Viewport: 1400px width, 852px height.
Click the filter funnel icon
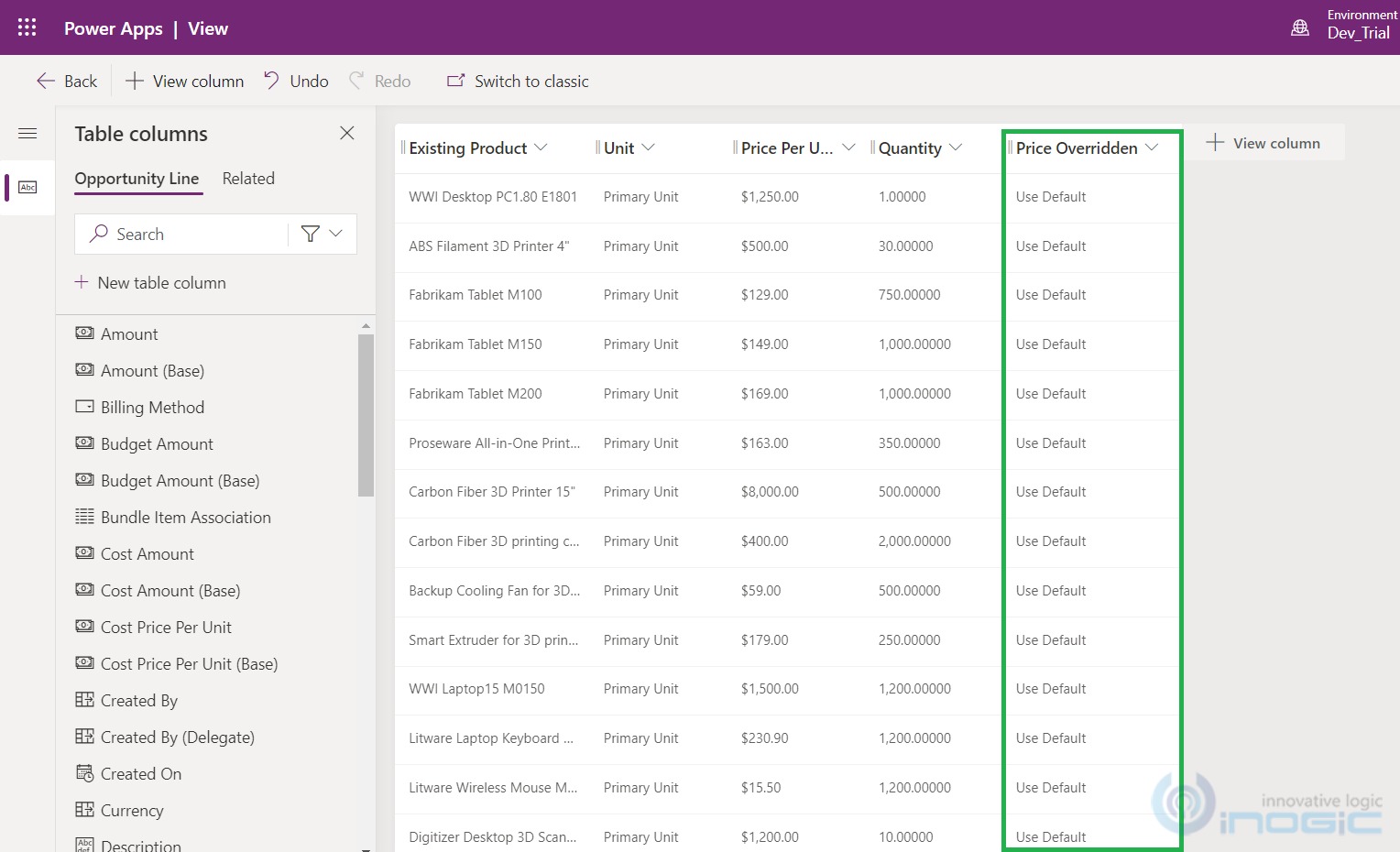(x=310, y=235)
